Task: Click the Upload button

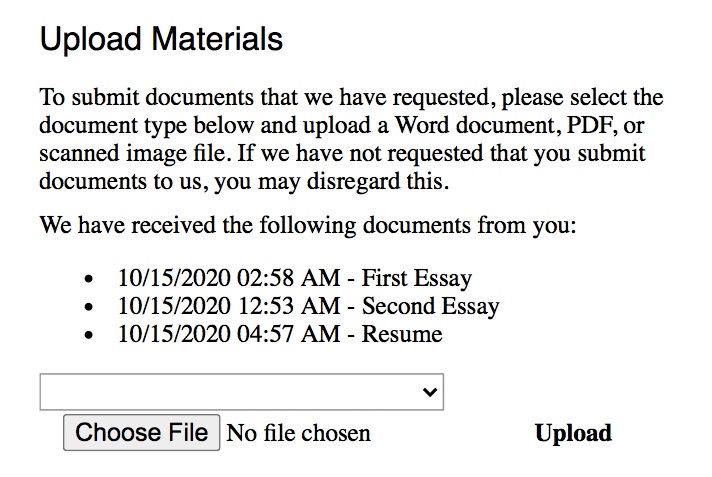Action: [x=573, y=433]
